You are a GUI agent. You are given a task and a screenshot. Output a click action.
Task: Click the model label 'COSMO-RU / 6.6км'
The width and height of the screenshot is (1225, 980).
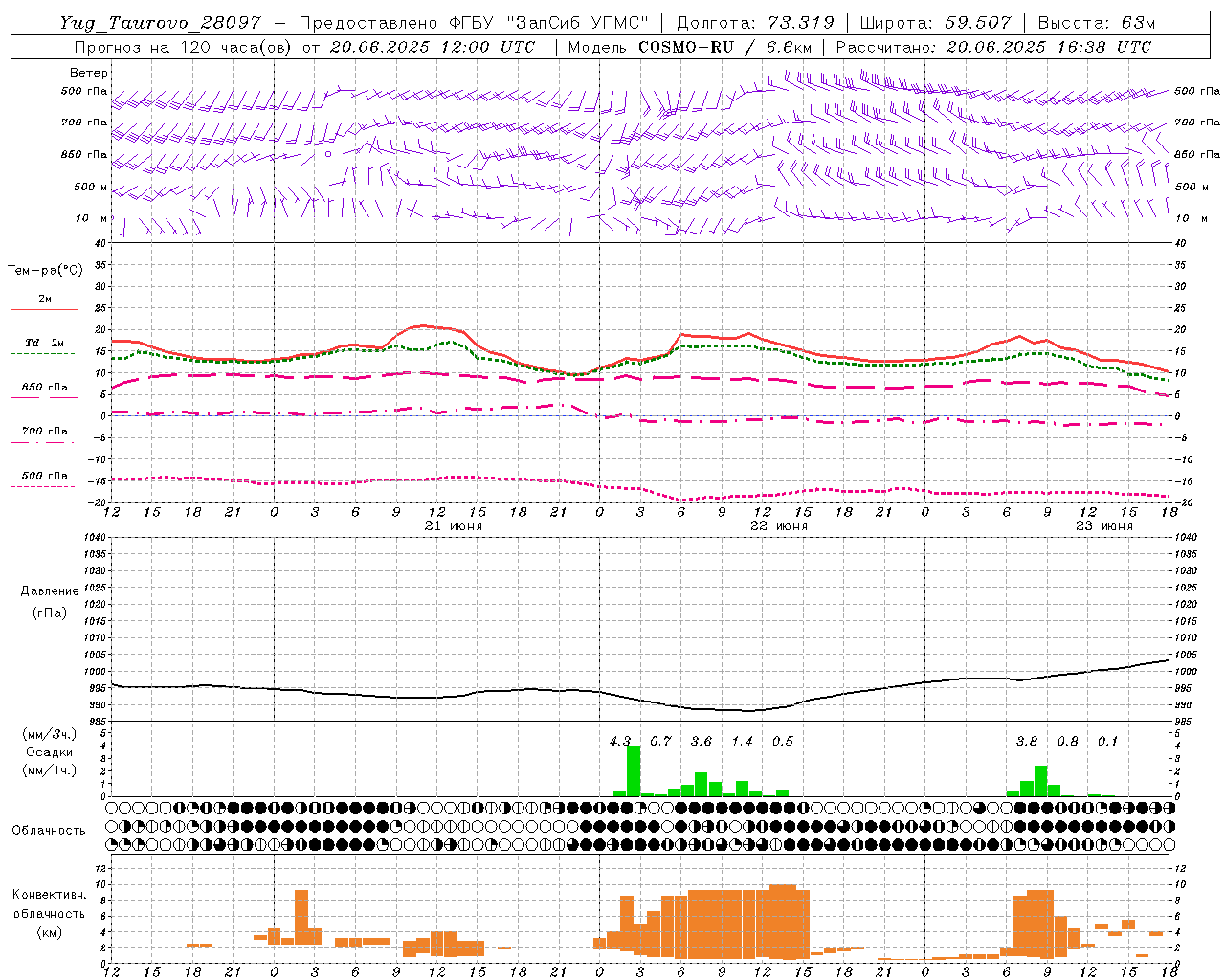click(x=724, y=47)
